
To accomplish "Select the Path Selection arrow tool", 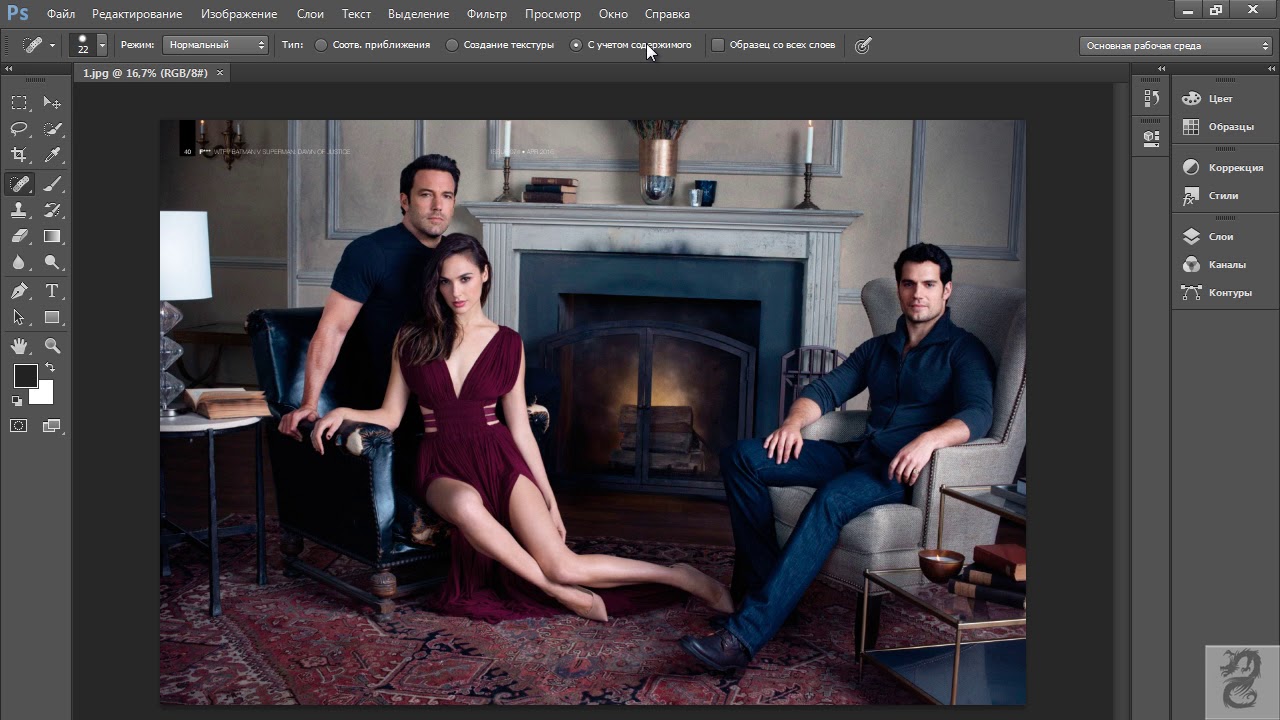I will (19, 318).
